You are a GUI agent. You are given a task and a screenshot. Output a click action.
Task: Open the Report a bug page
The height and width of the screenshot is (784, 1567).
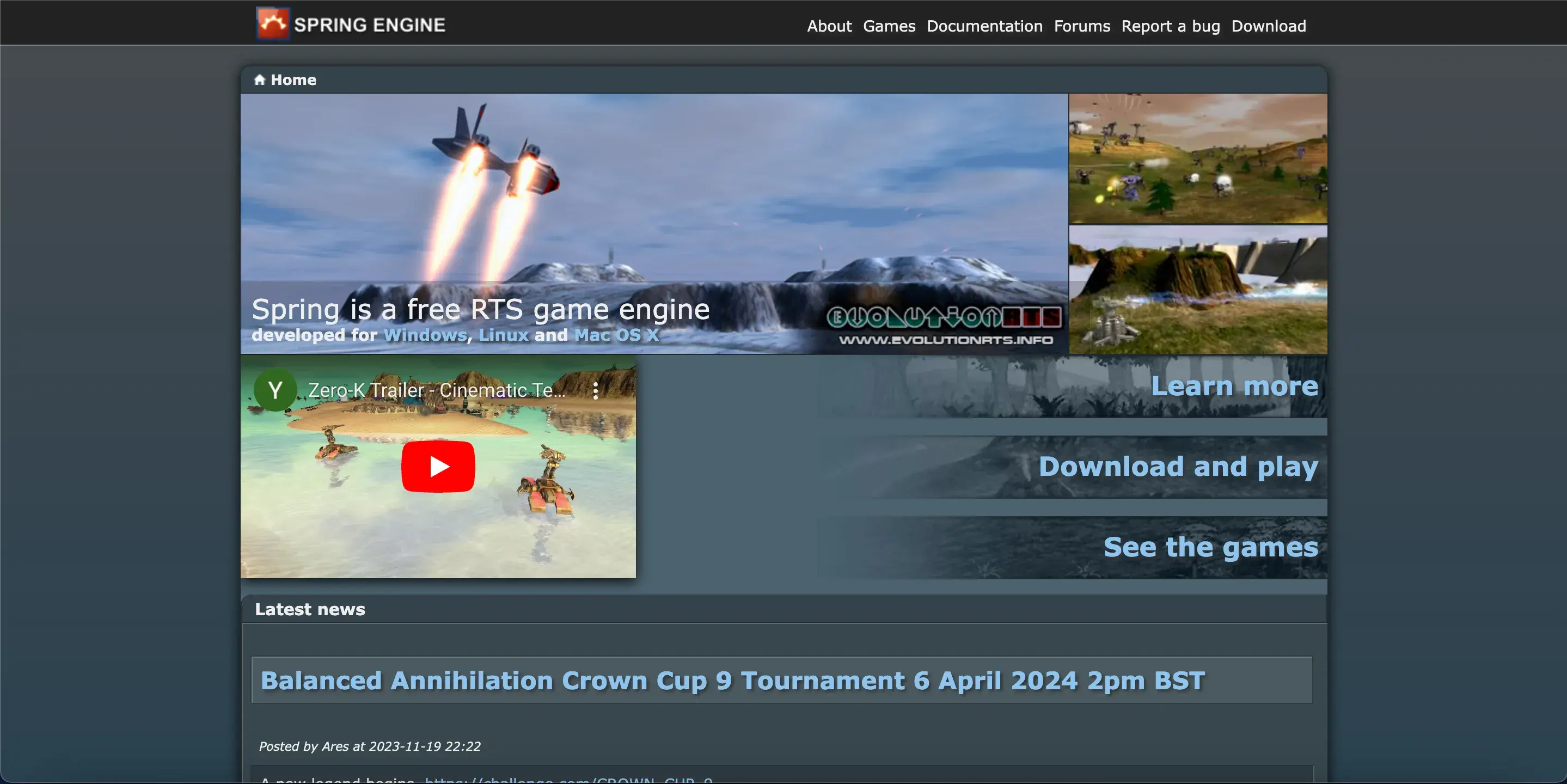click(1171, 26)
